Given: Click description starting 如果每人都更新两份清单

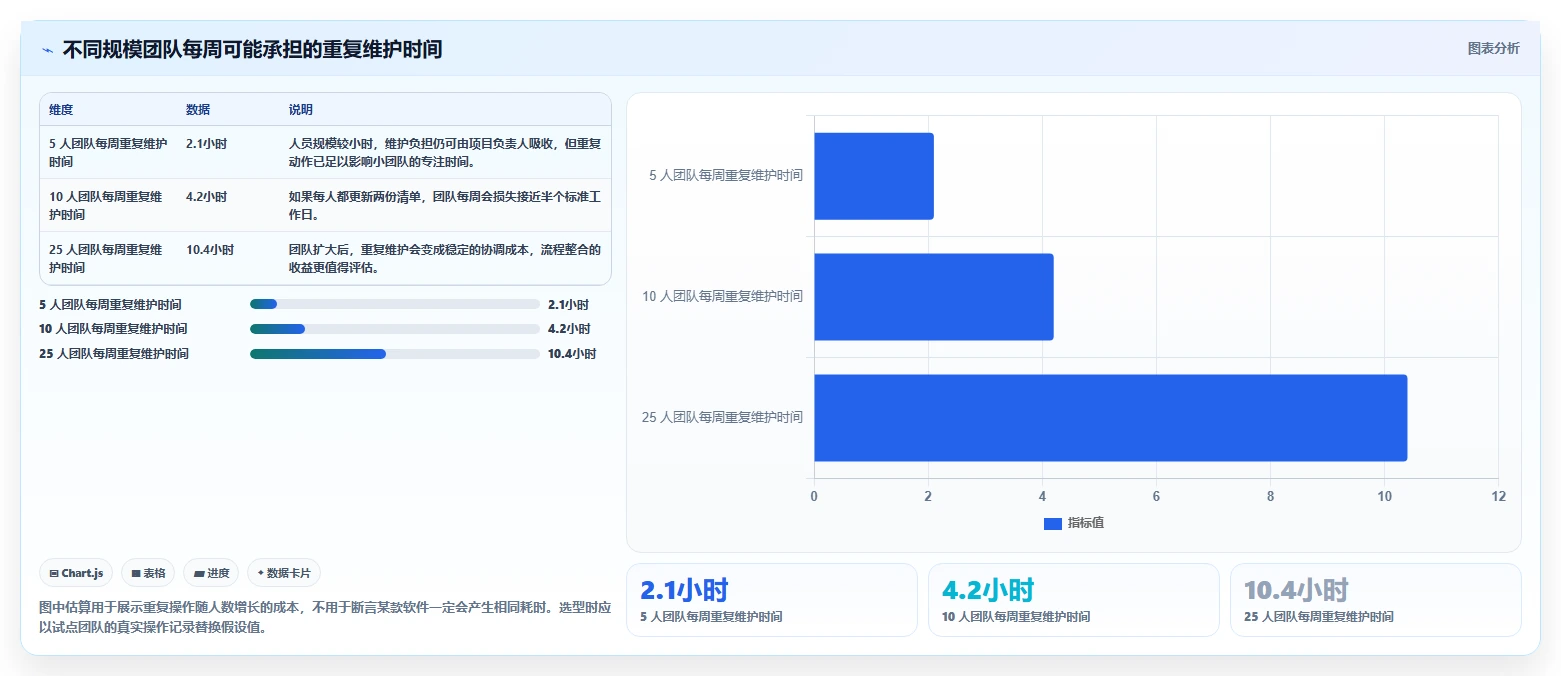Looking at the screenshot, I should (445, 205).
